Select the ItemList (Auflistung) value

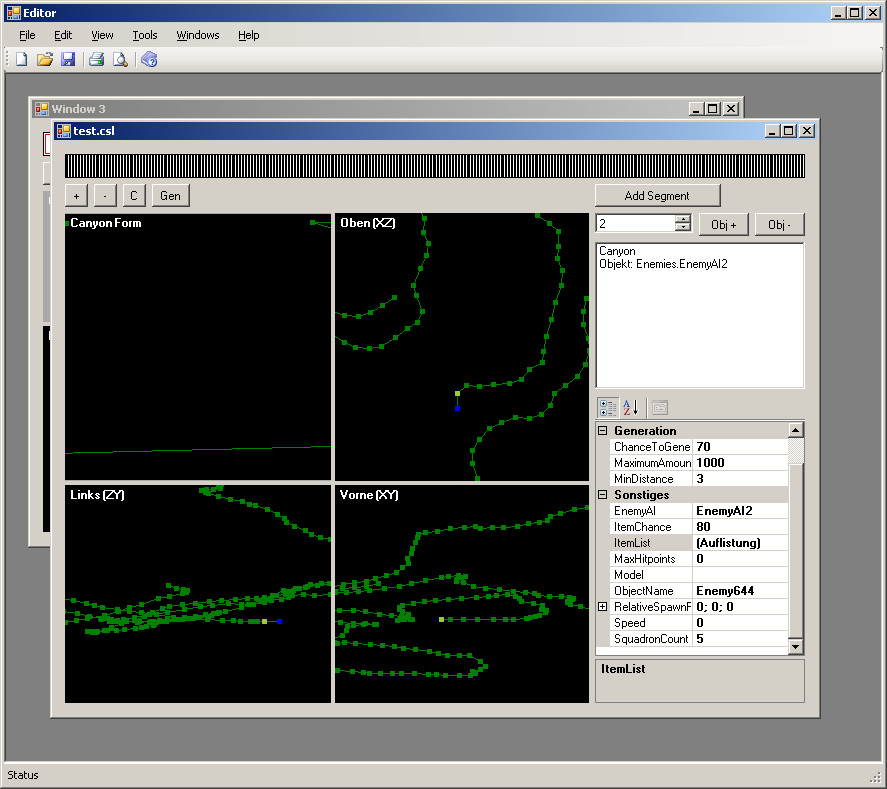(x=740, y=542)
